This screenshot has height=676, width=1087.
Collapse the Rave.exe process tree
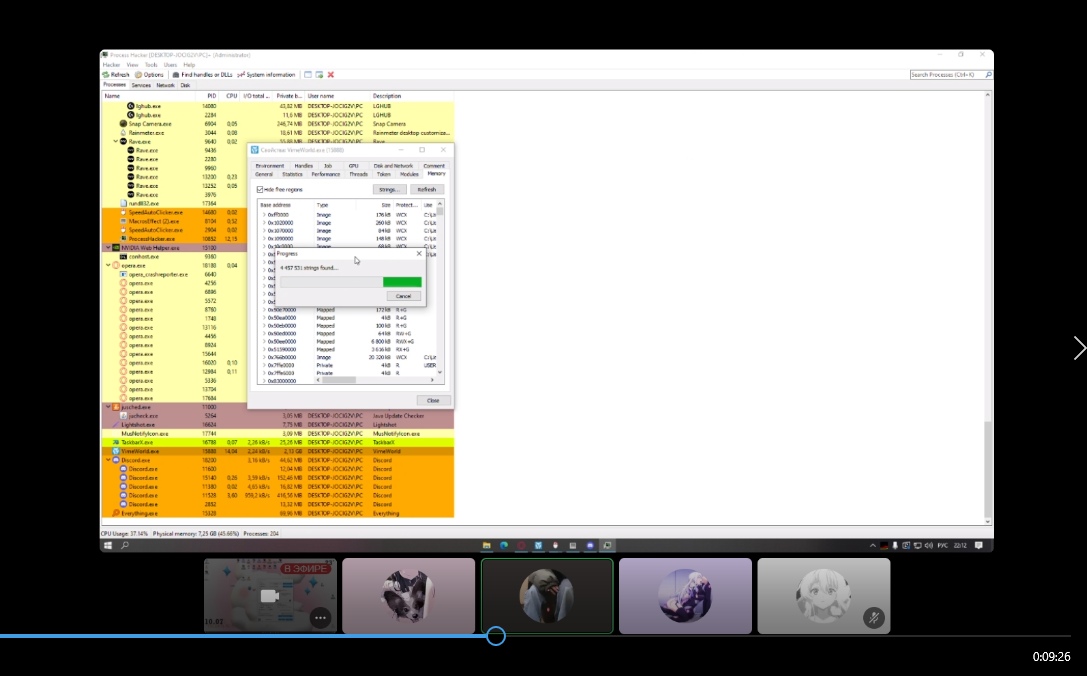pyautogui.click(x=117, y=142)
